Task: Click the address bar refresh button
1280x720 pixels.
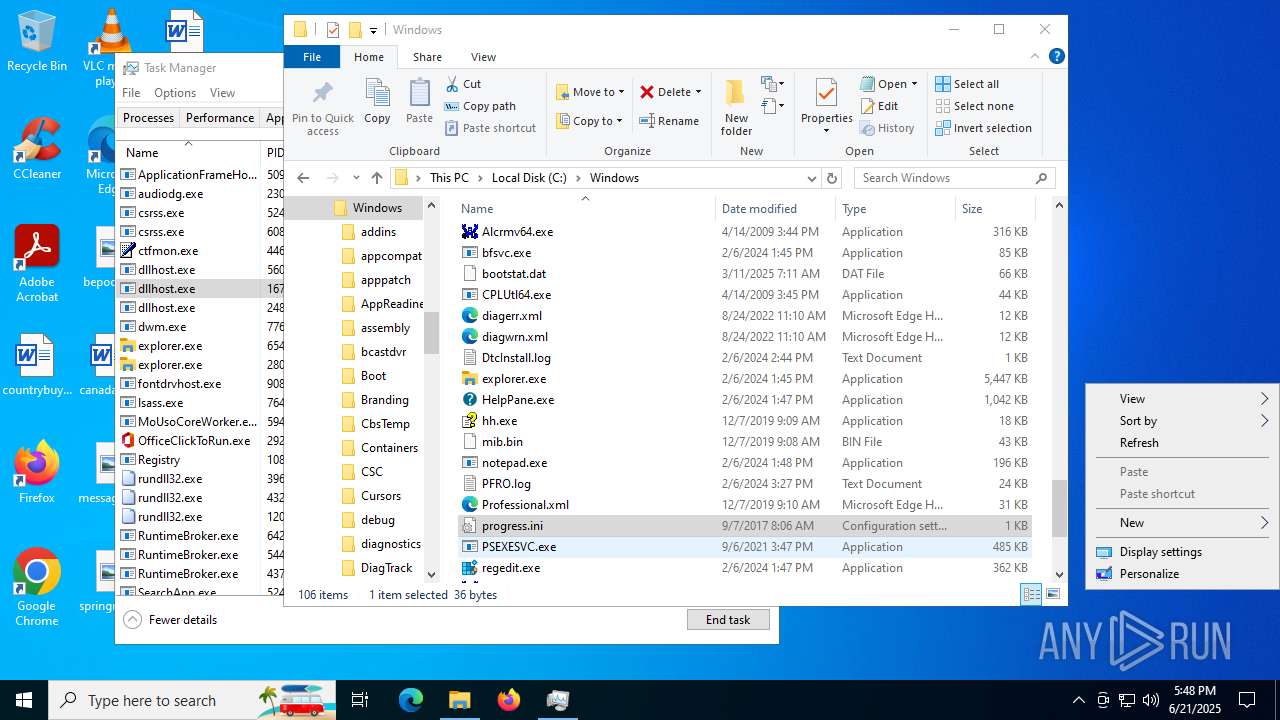Action: click(x=831, y=178)
